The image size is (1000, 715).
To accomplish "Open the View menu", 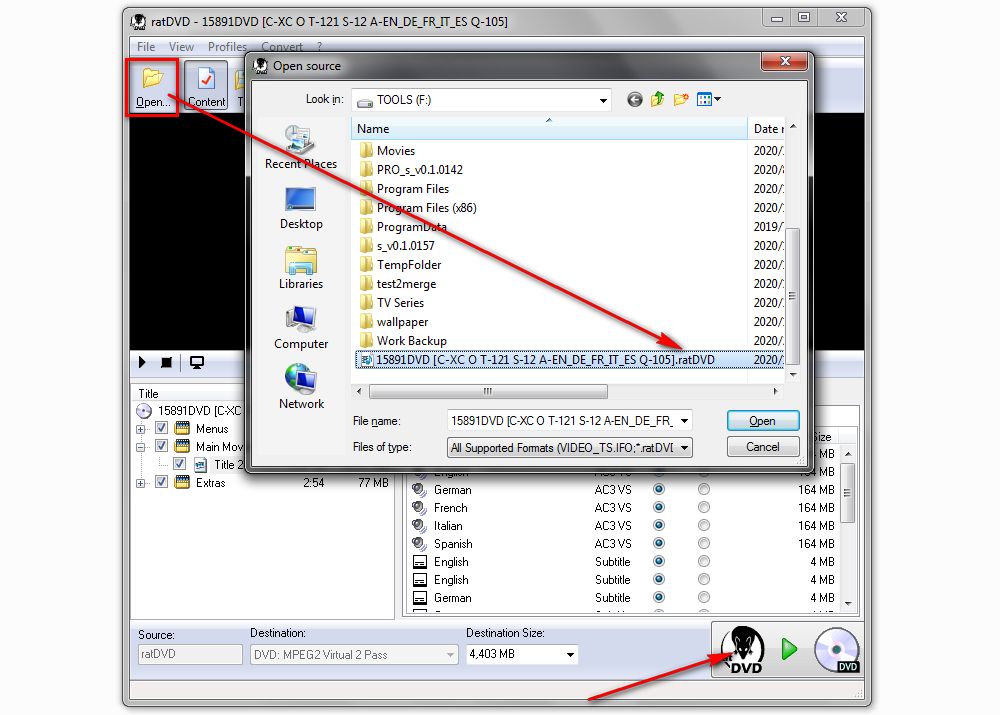I will pyautogui.click(x=181, y=47).
